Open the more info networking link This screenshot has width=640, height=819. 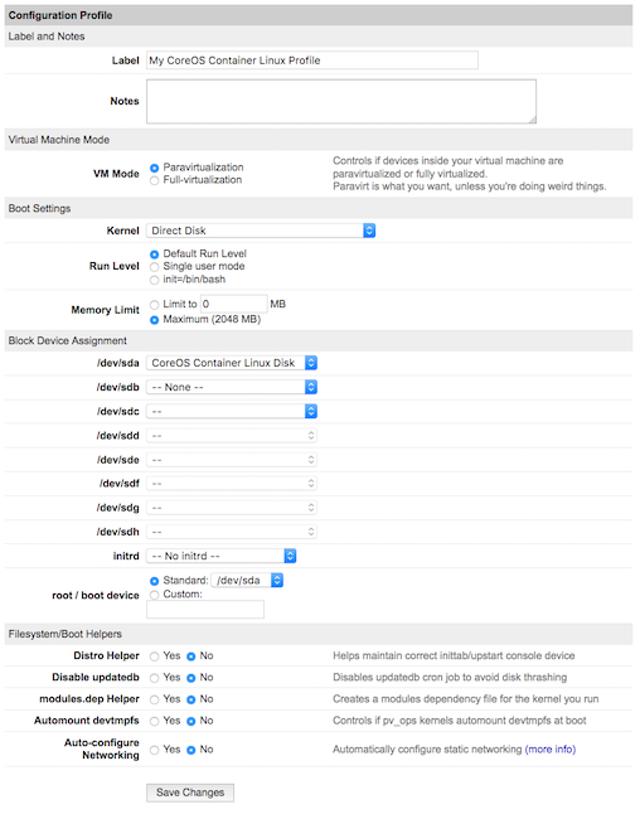coord(552,750)
